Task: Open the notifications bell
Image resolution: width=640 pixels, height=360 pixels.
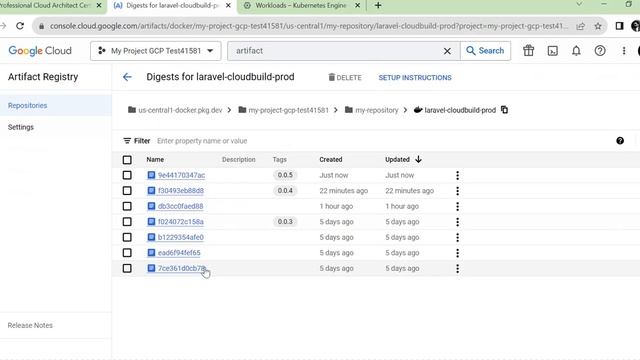Action: tap(576, 51)
